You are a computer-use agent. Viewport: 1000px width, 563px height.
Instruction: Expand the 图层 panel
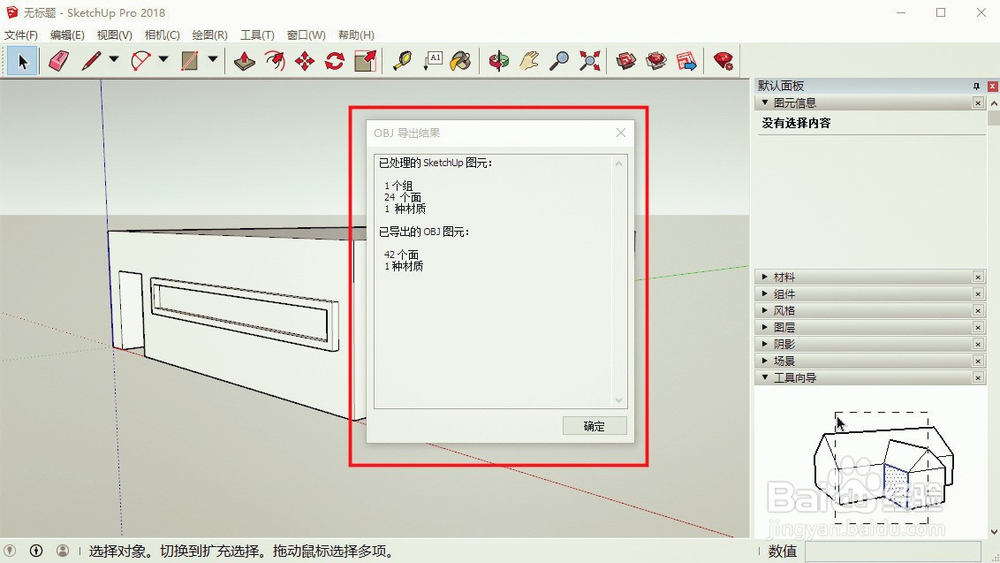coord(765,327)
